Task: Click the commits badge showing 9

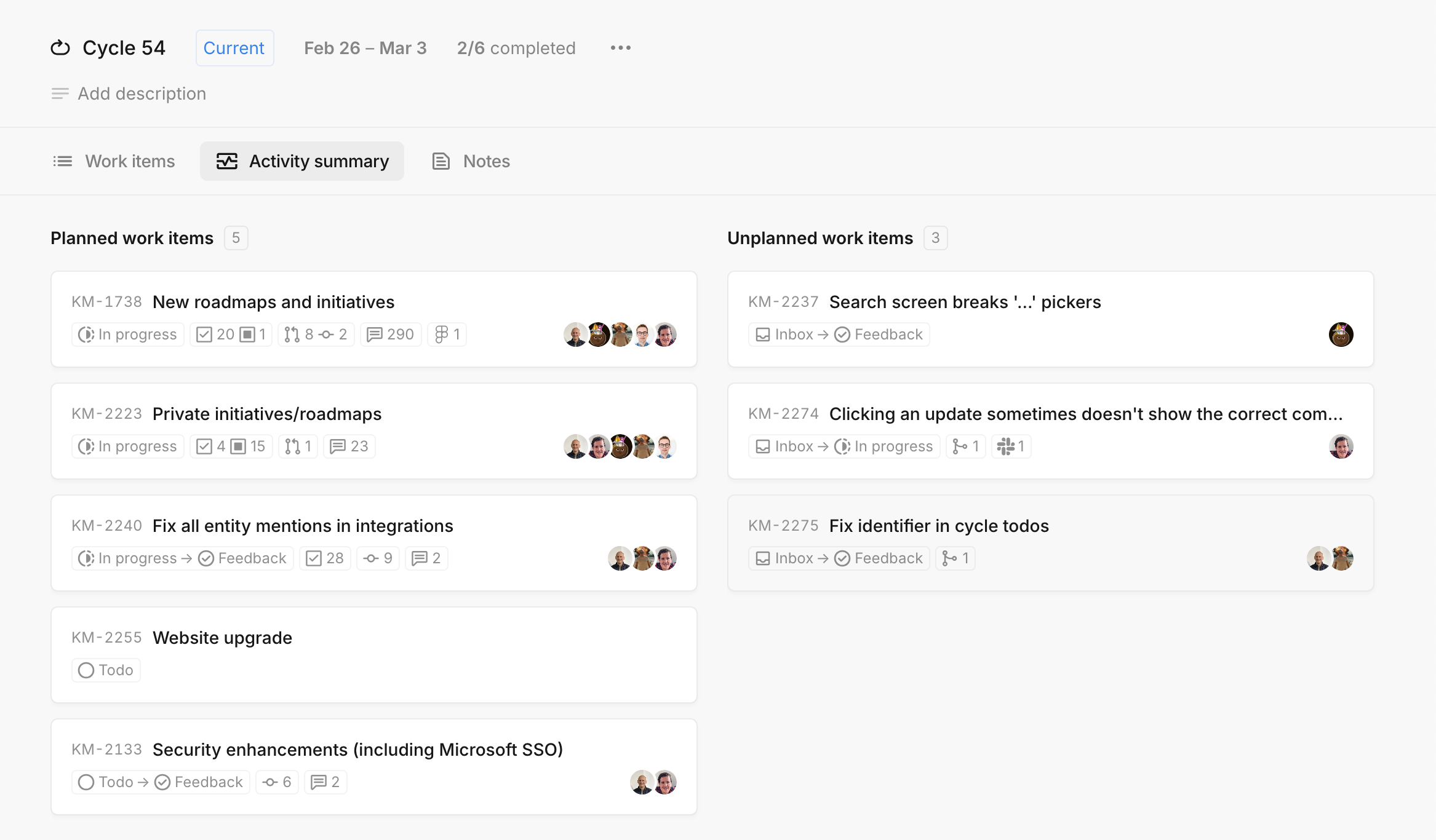Action: pos(378,558)
